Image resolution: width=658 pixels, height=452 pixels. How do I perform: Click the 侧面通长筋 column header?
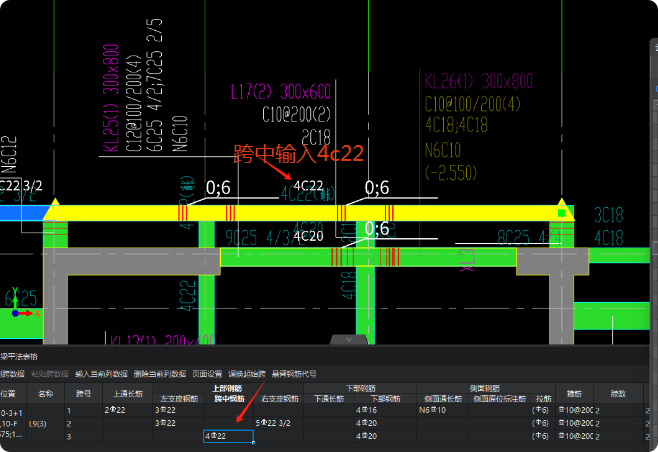tap(442, 399)
